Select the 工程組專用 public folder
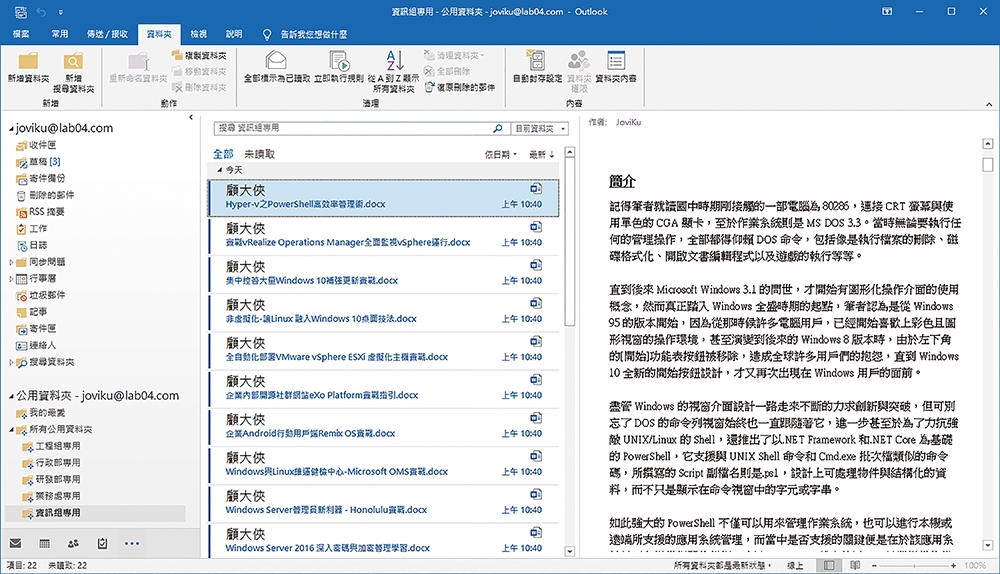Viewport: 1000px width, 574px height. [51, 446]
